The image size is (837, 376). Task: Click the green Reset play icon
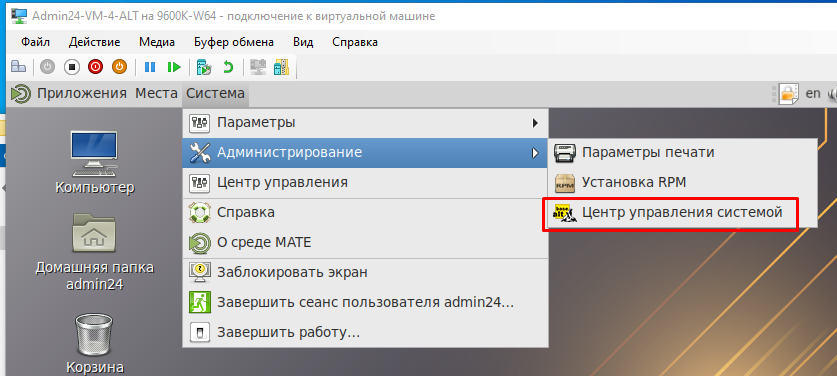pyautogui.click(x=173, y=67)
